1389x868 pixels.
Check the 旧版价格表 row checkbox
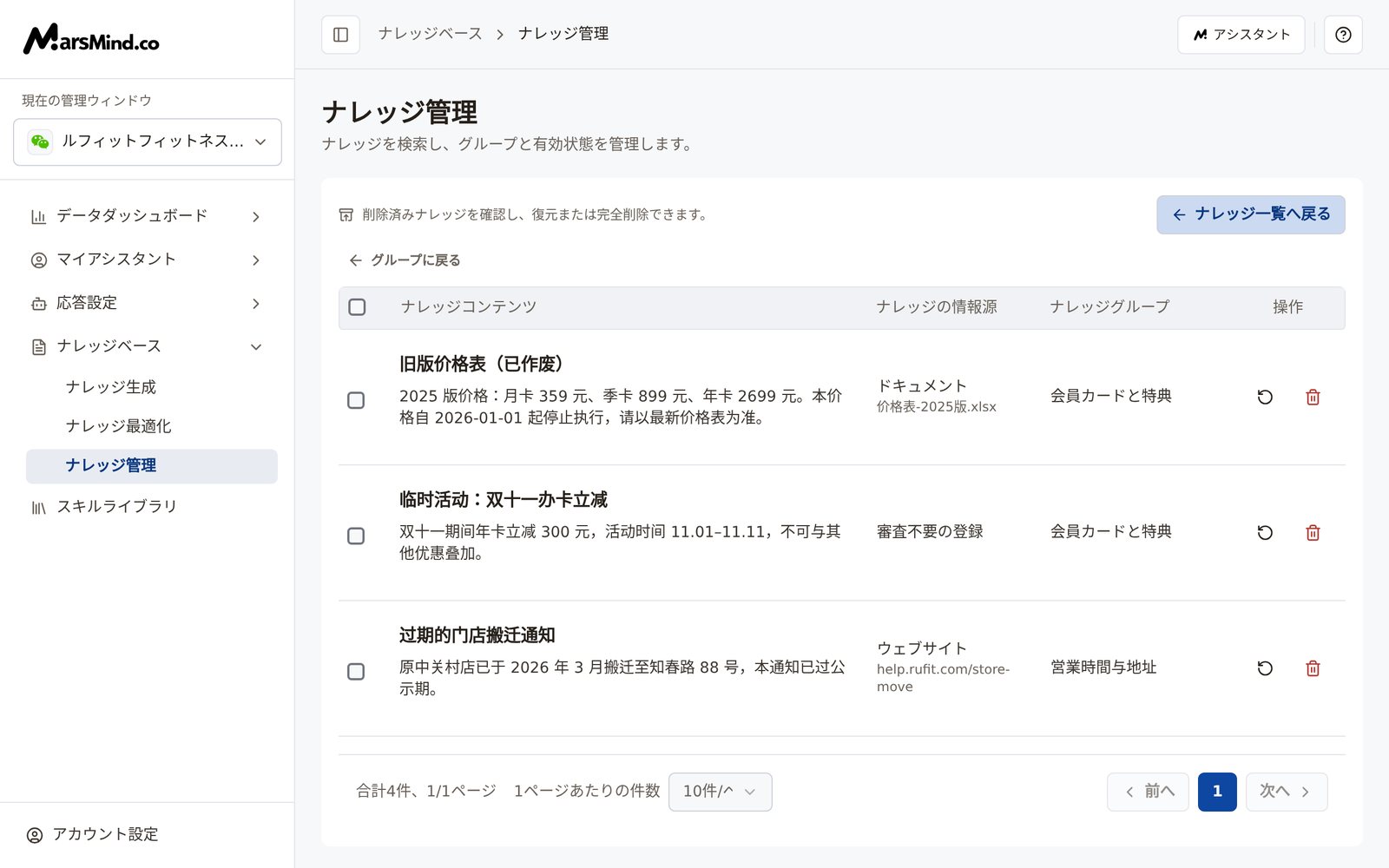point(356,400)
